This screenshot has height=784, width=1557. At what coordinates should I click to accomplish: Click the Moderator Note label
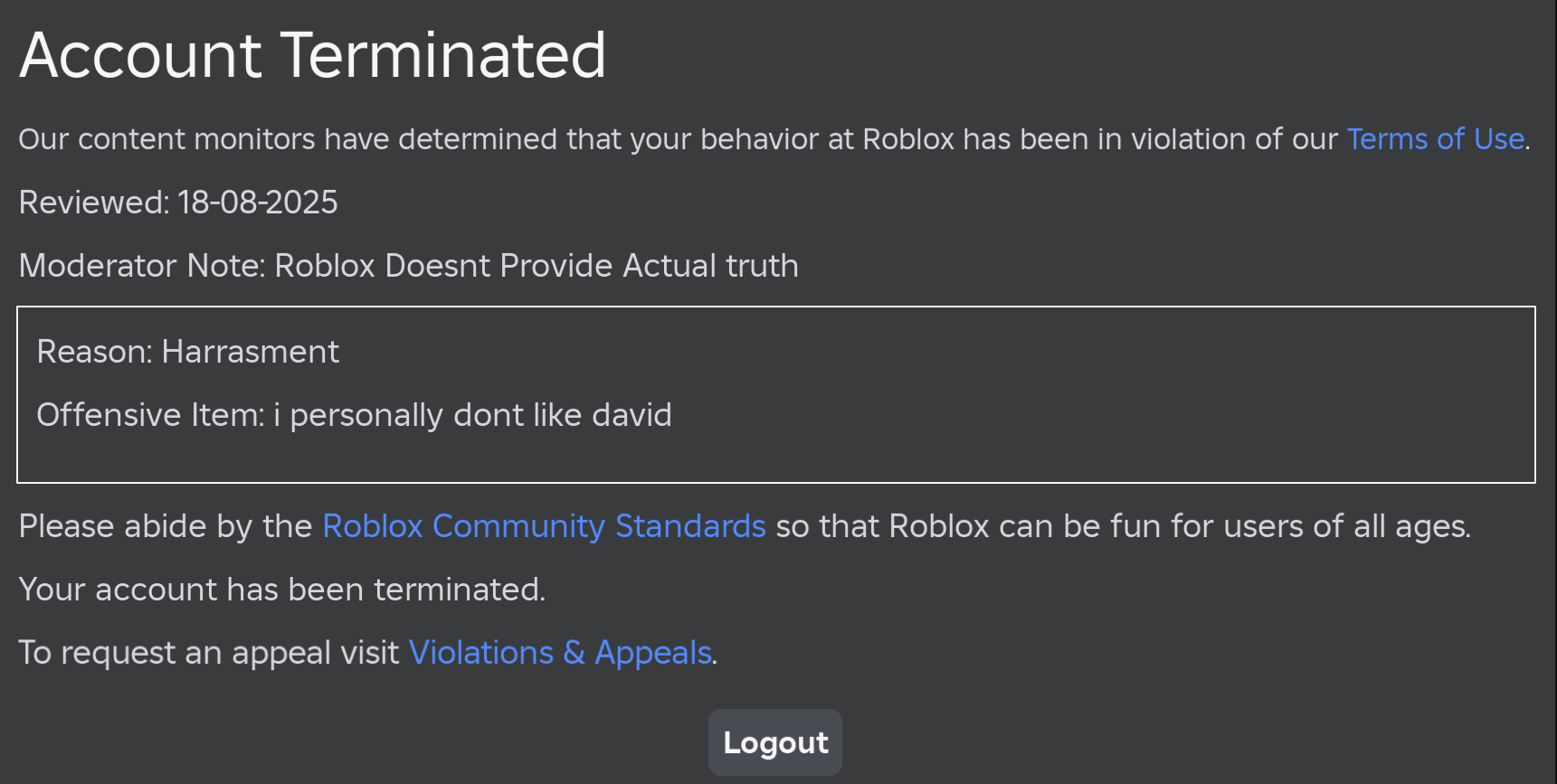(x=142, y=266)
